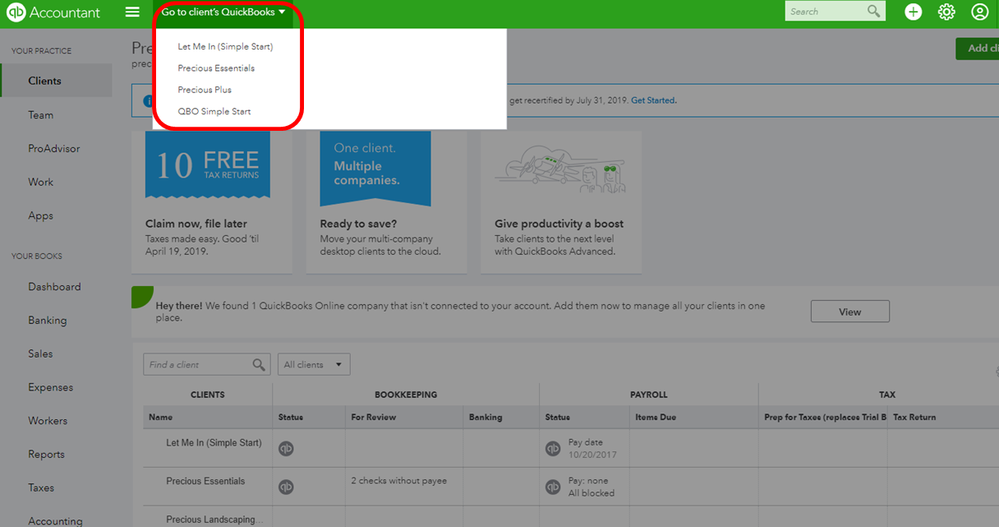
Task: Open the 10 Free Tax Returns card
Action: click(212, 203)
